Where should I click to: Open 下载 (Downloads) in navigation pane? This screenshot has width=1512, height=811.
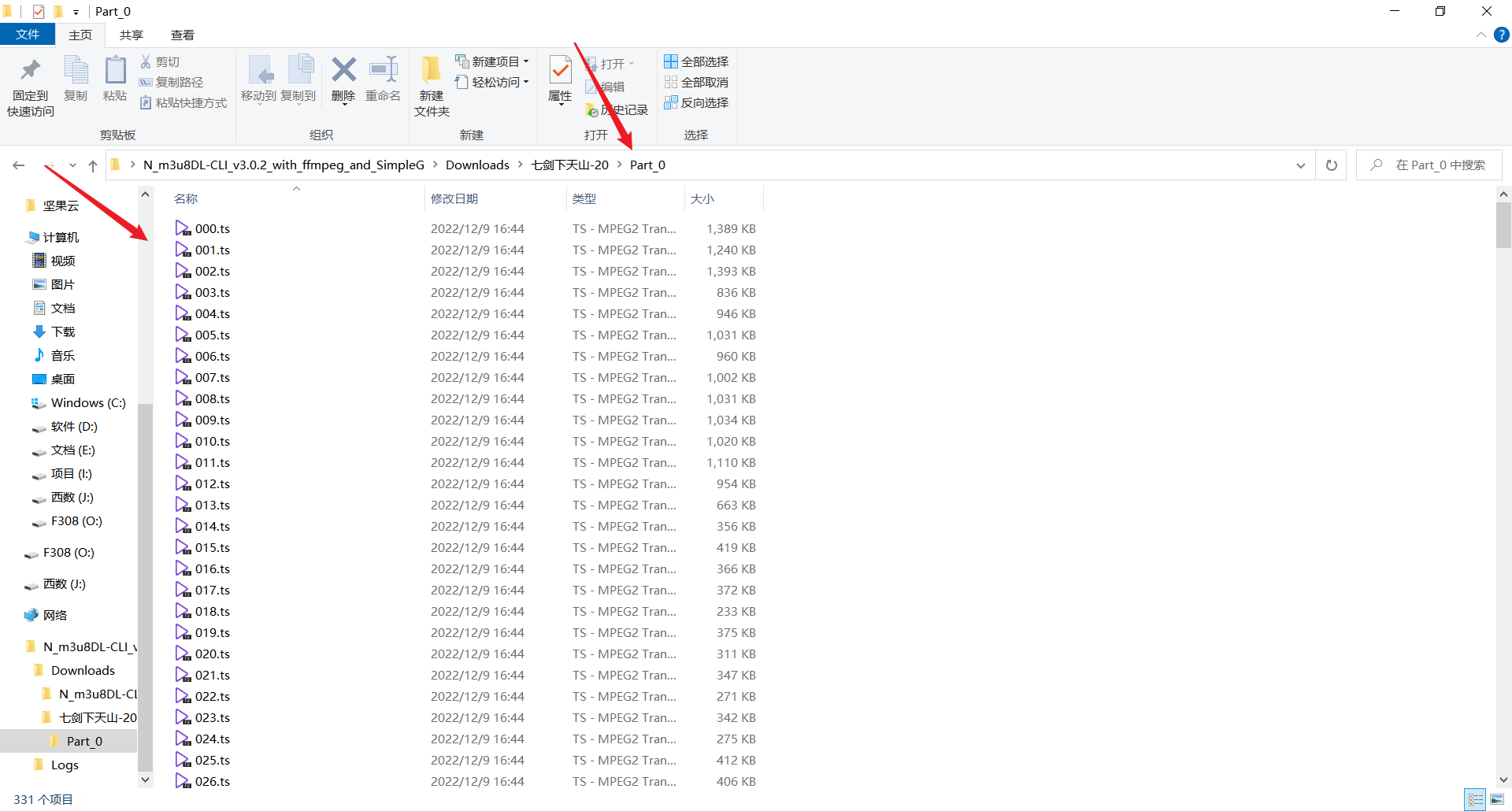[x=63, y=331]
